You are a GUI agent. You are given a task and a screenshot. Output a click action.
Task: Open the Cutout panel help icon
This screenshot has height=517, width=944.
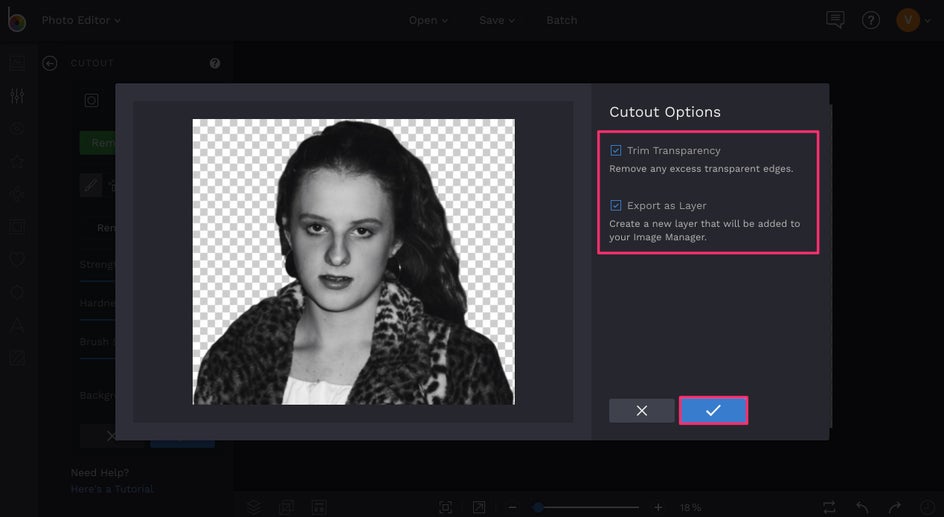click(215, 63)
